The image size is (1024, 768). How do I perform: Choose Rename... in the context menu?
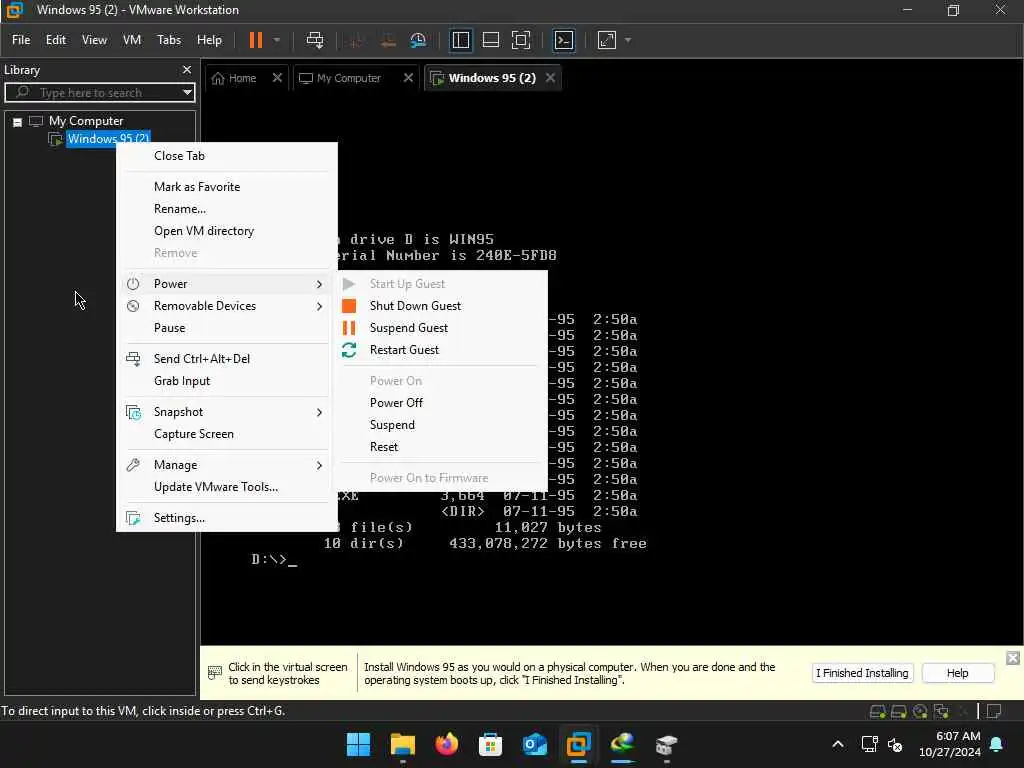tap(180, 209)
